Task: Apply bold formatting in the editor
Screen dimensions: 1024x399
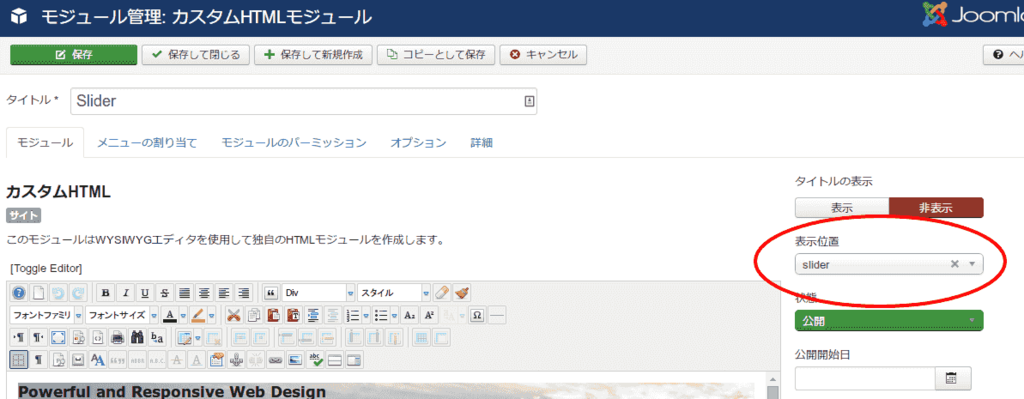Action: pos(105,293)
